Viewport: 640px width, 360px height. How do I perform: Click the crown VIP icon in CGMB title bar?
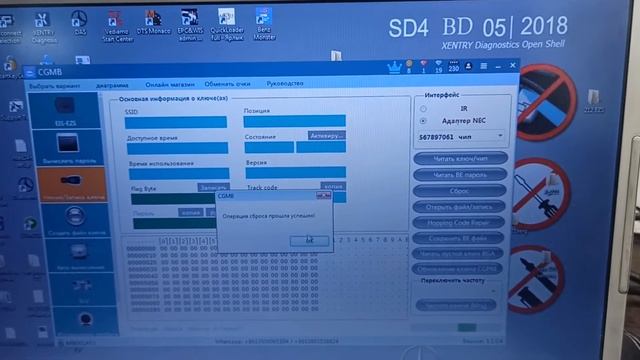pos(394,68)
